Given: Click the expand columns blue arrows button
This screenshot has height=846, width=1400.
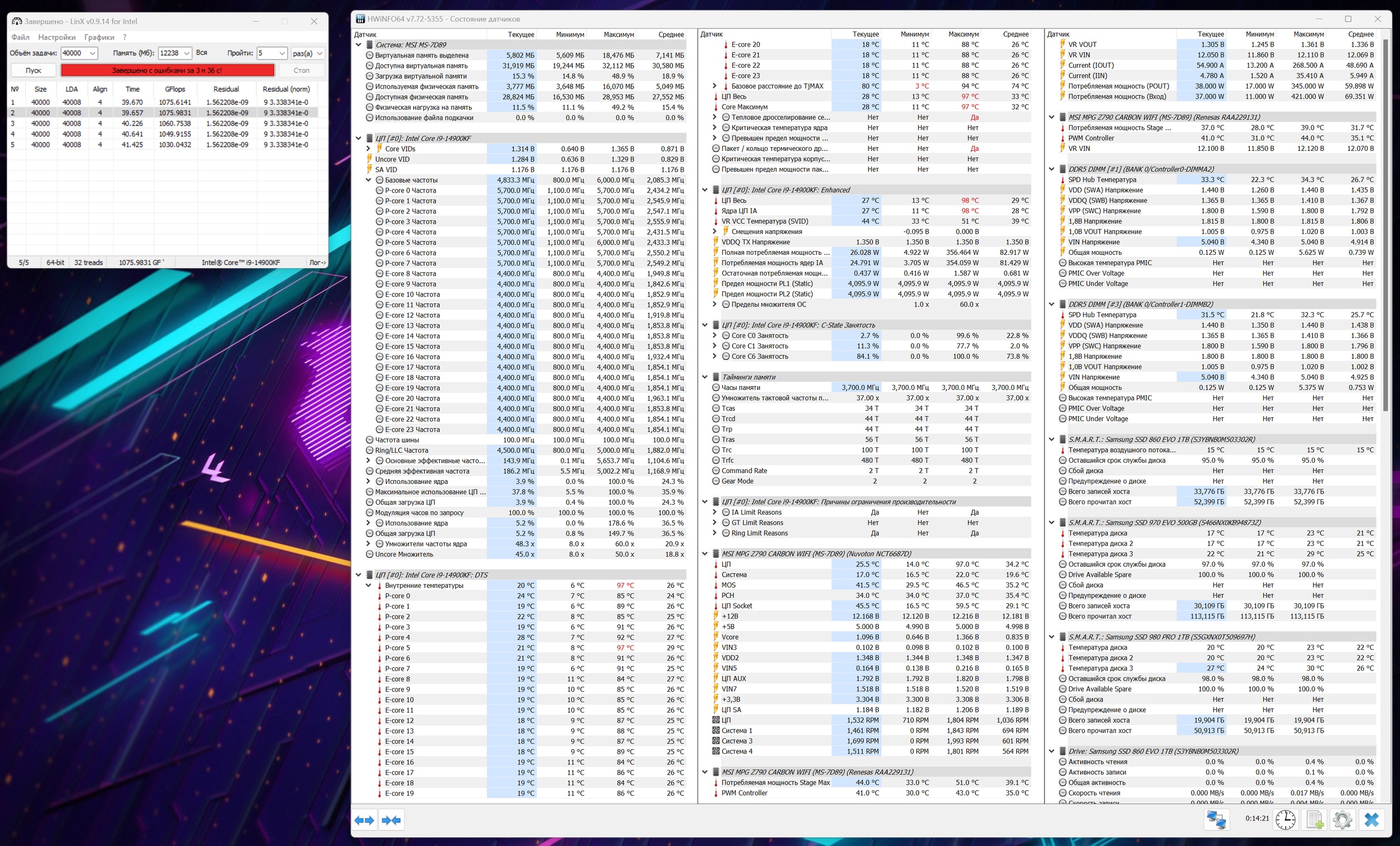Looking at the screenshot, I should (x=364, y=820).
